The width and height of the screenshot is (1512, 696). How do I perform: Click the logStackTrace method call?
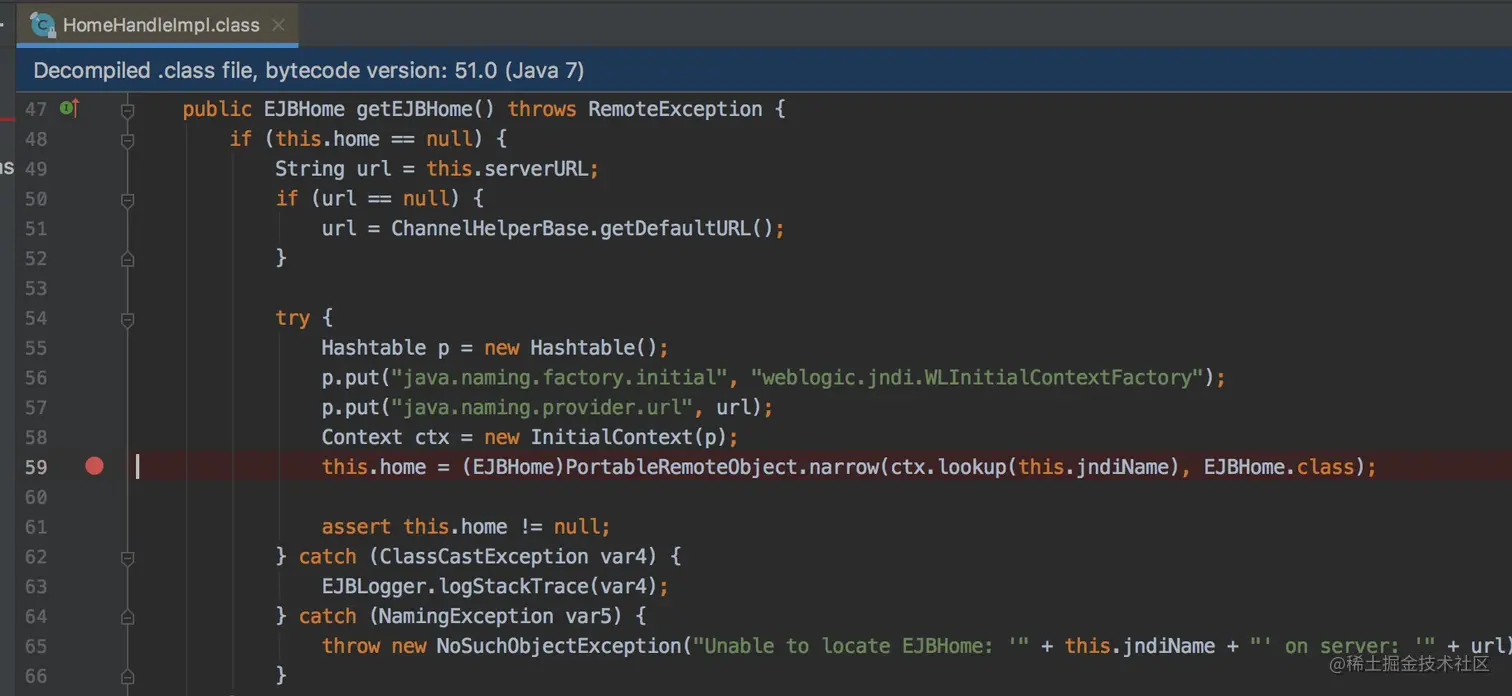click(507, 586)
